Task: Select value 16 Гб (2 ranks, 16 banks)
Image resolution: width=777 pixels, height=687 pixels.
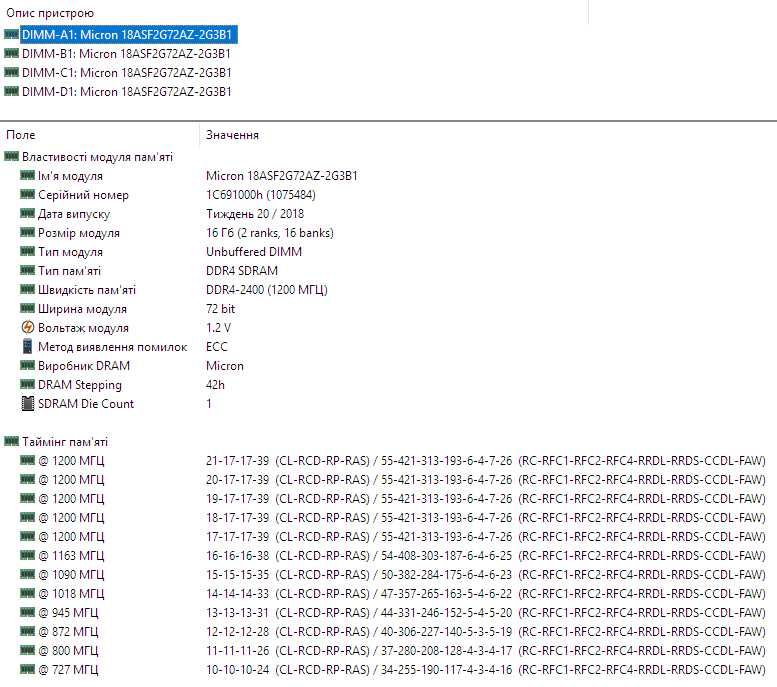Action: click(x=270, y=233)
